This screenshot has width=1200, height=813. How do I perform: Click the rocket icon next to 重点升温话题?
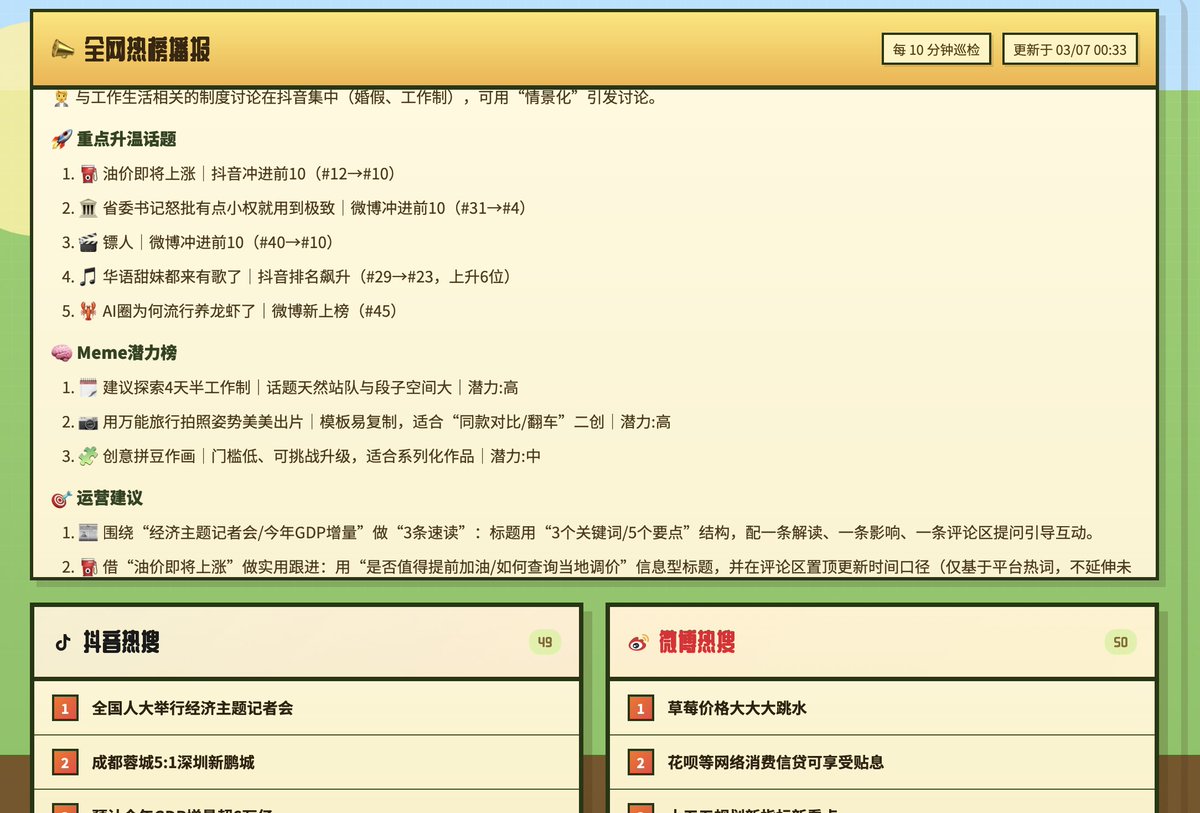coord(61,138)
